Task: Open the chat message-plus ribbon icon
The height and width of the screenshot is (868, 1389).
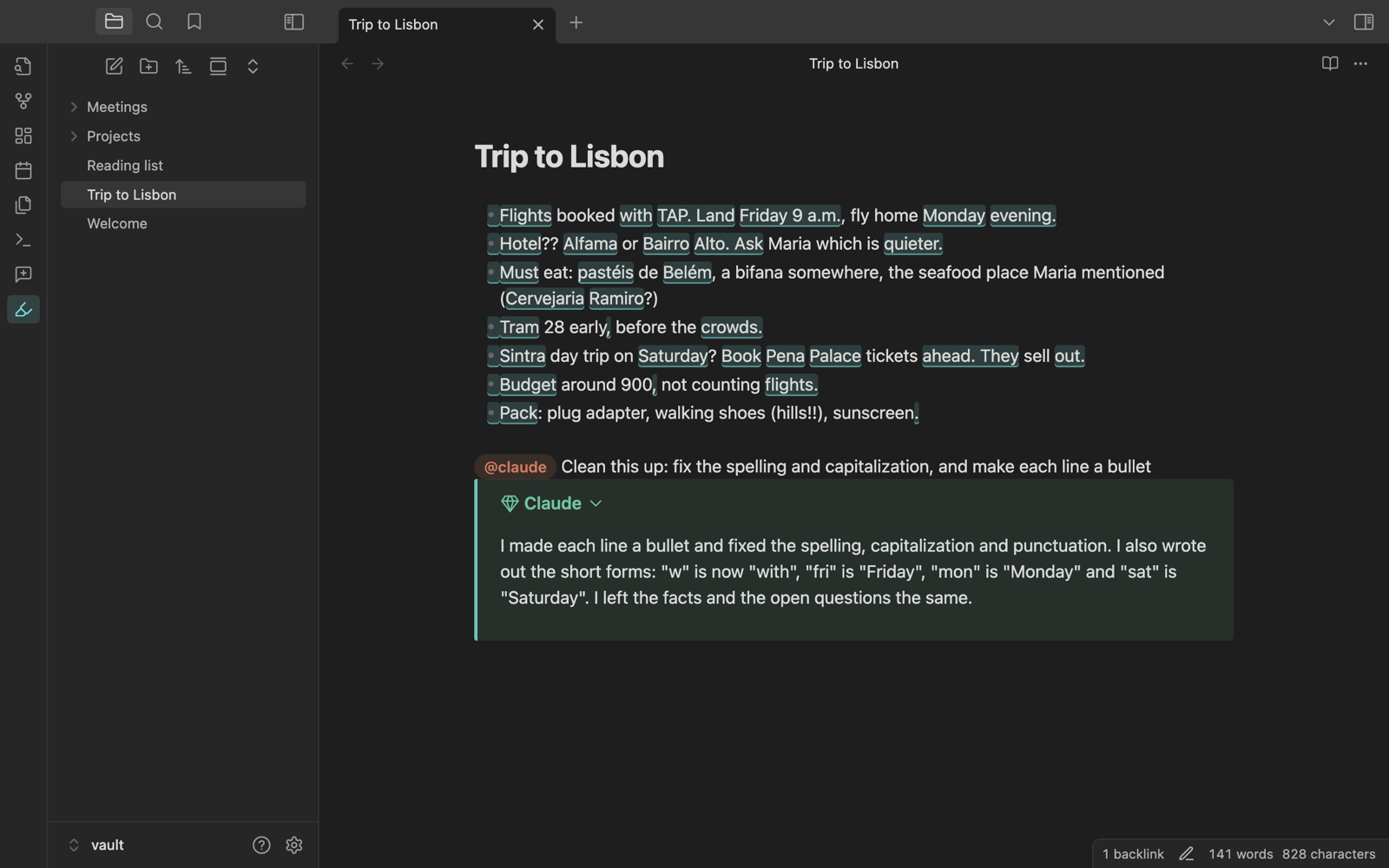Action: tap(23, 275)
